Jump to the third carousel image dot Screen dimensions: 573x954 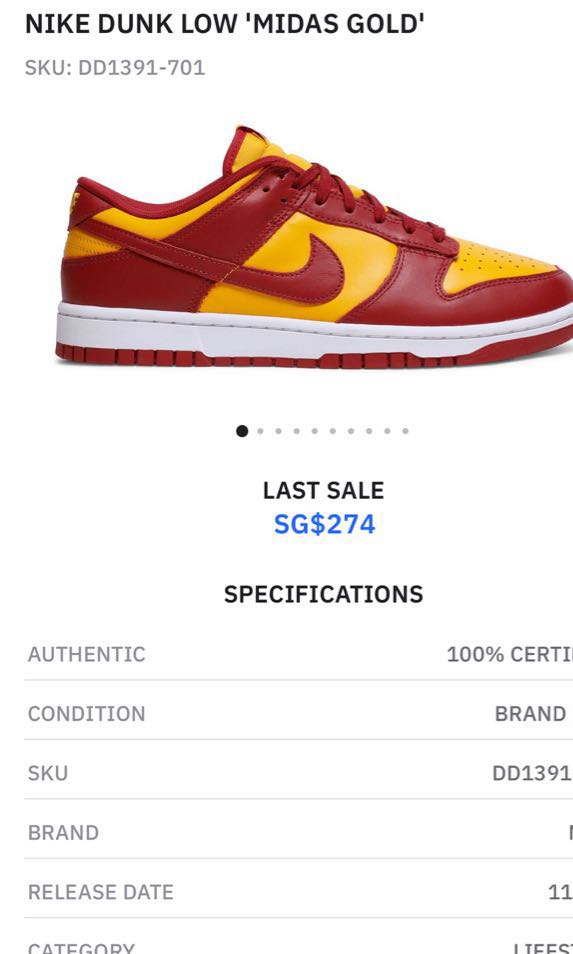tap(279, 431)
